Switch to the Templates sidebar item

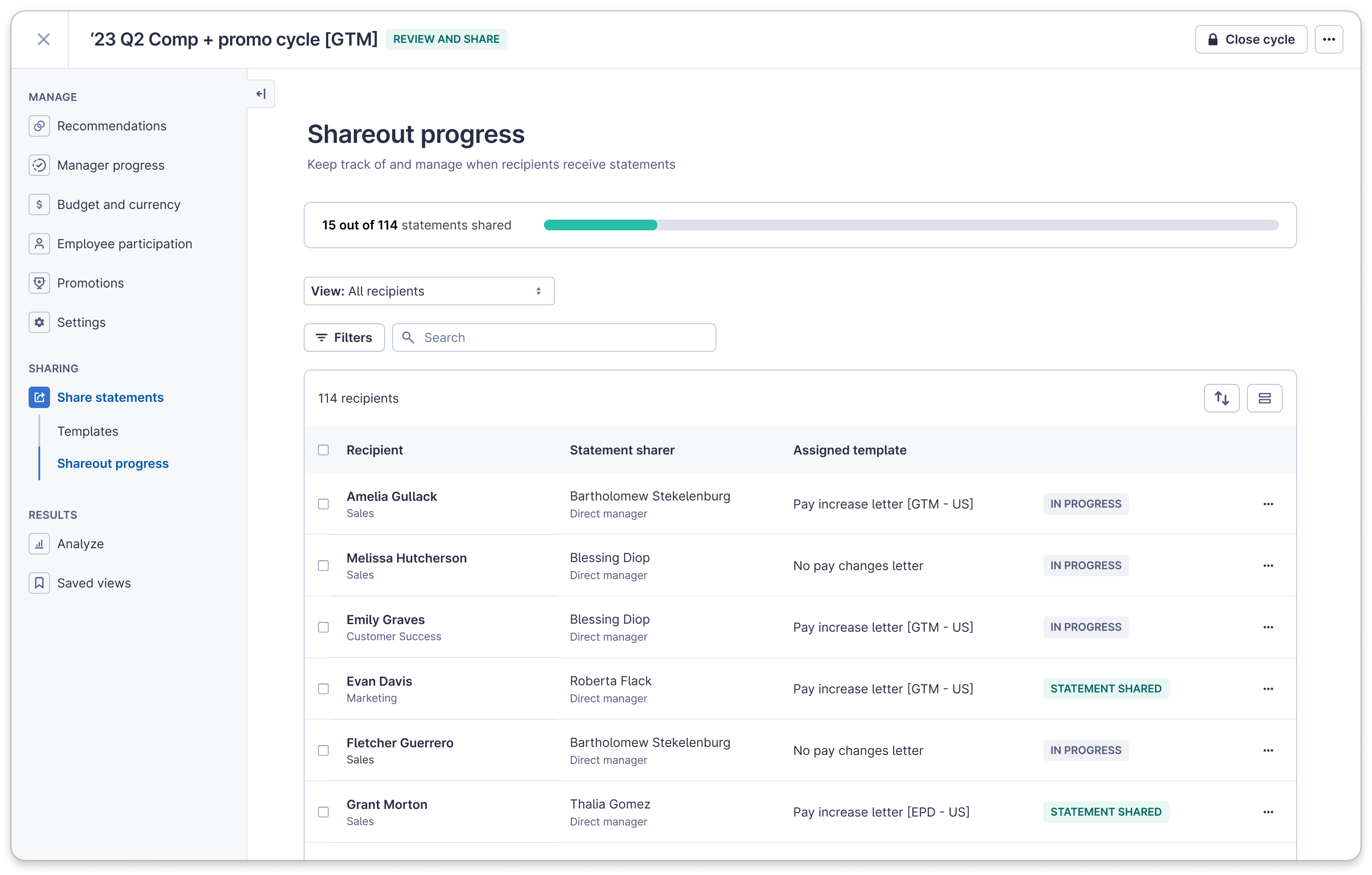88,431
